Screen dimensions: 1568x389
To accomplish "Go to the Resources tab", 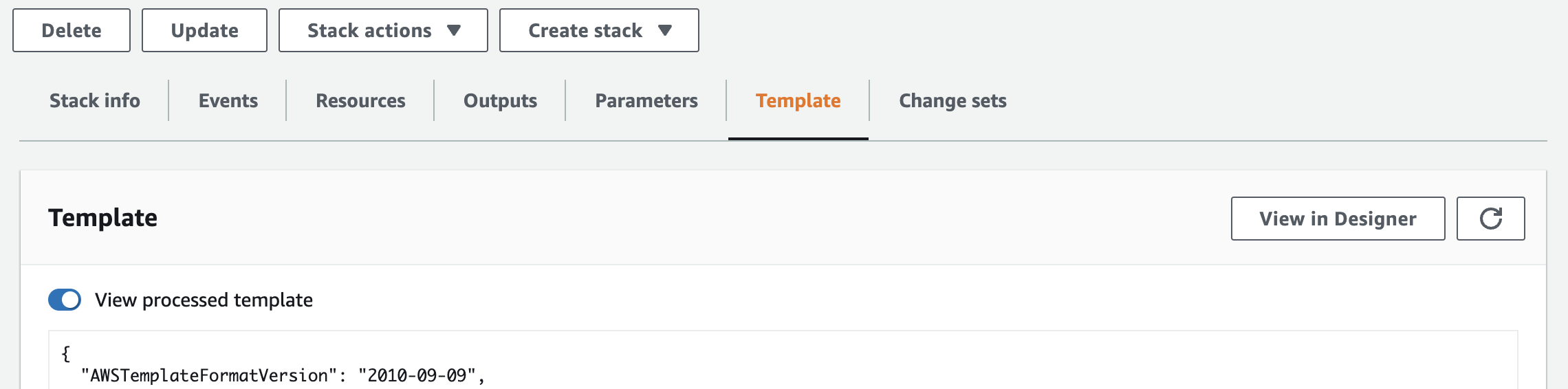I will tap(360, 100).
